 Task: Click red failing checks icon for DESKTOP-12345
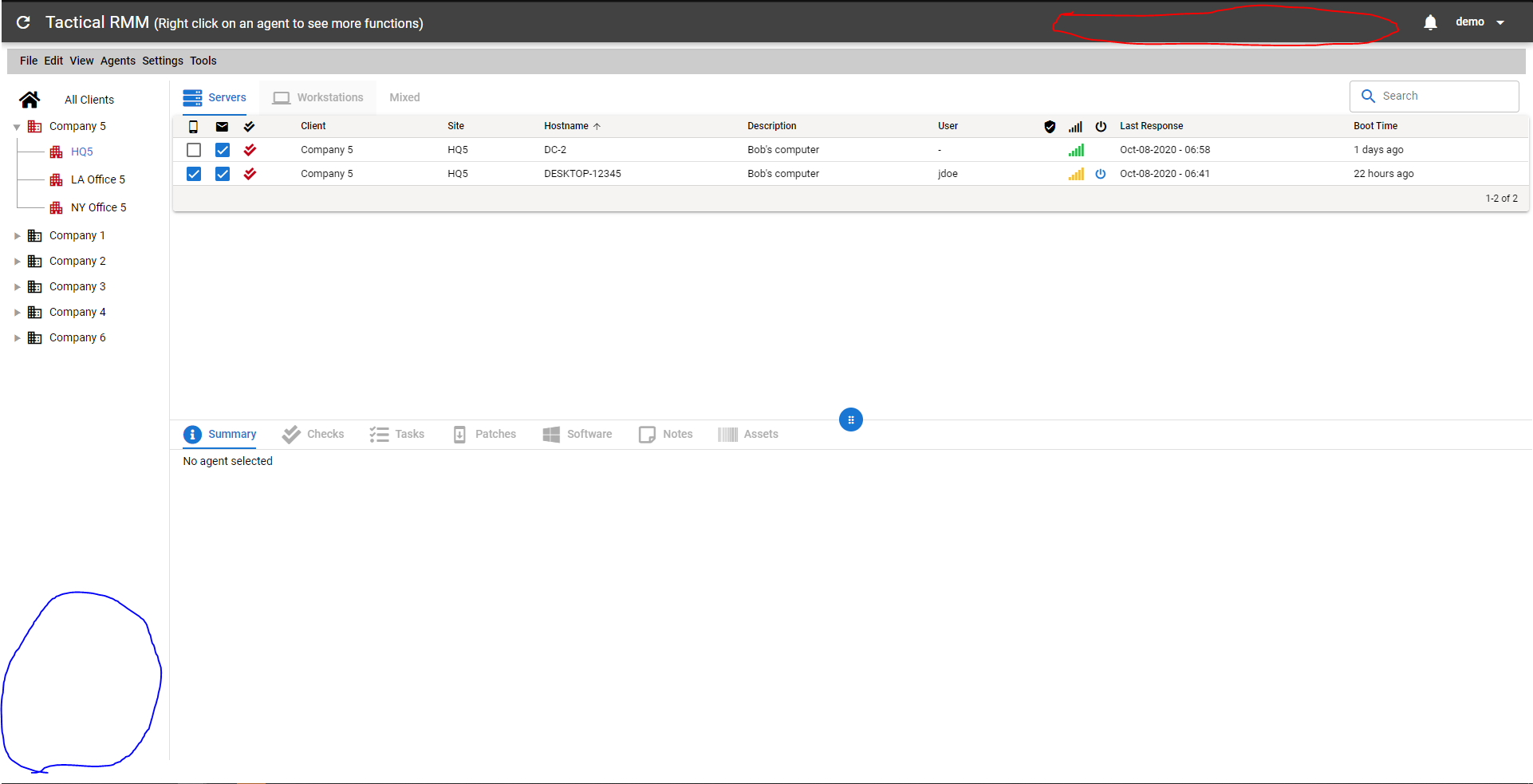pos(250,174)
